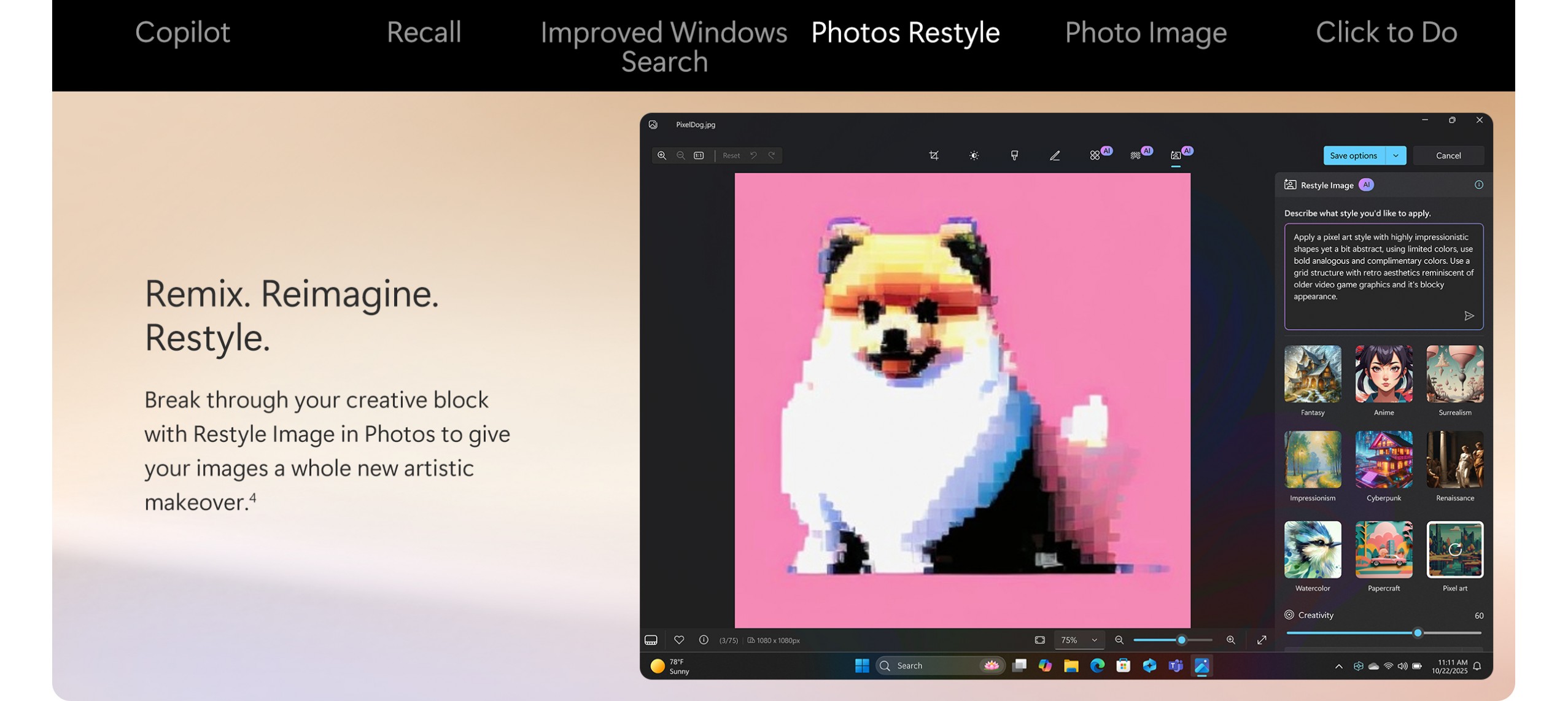
Task: Cancel the image editing
Action: point(1448,155)
